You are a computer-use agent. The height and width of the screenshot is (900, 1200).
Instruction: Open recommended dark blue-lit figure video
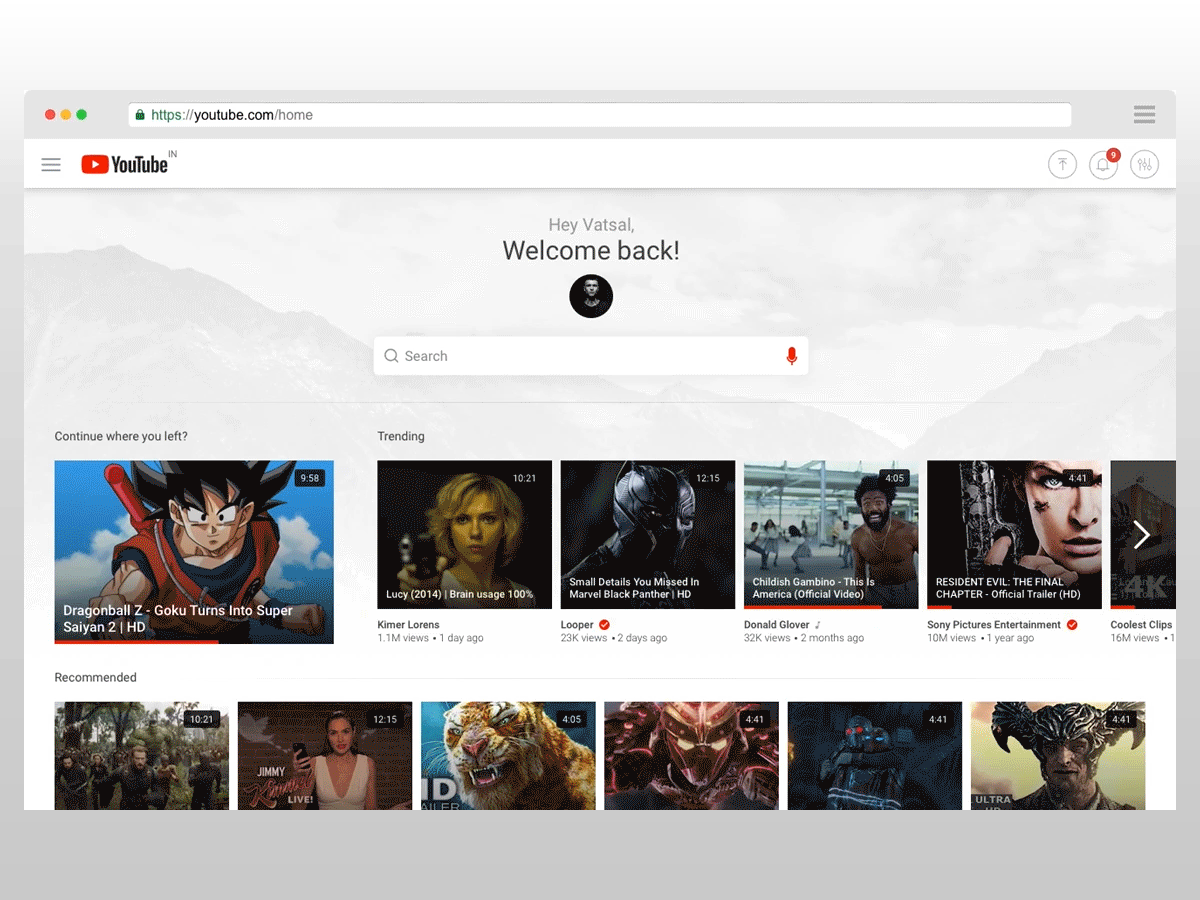tap(875, 756)
